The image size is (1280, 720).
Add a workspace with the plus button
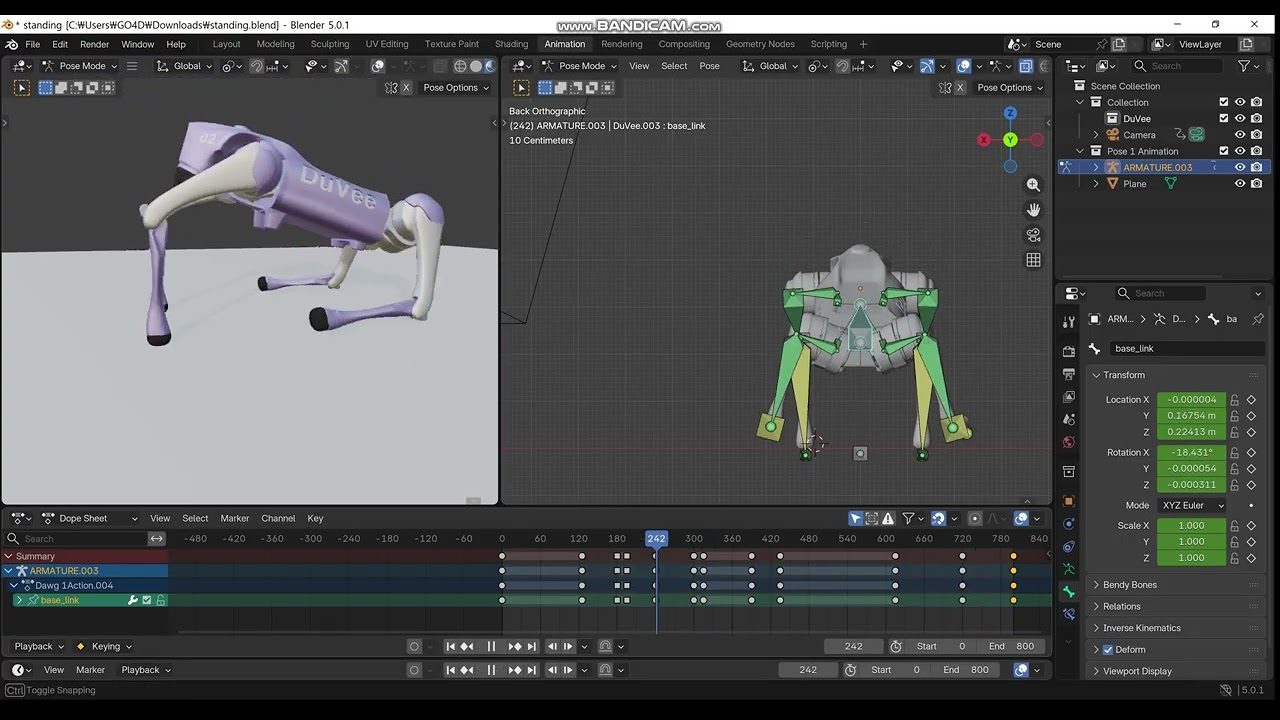point(863,44)
